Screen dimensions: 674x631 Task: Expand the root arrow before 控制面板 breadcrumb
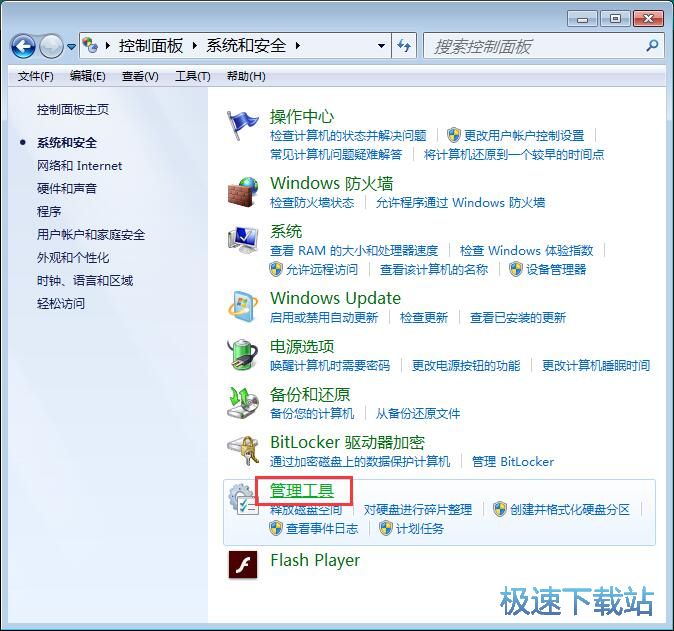107,45
